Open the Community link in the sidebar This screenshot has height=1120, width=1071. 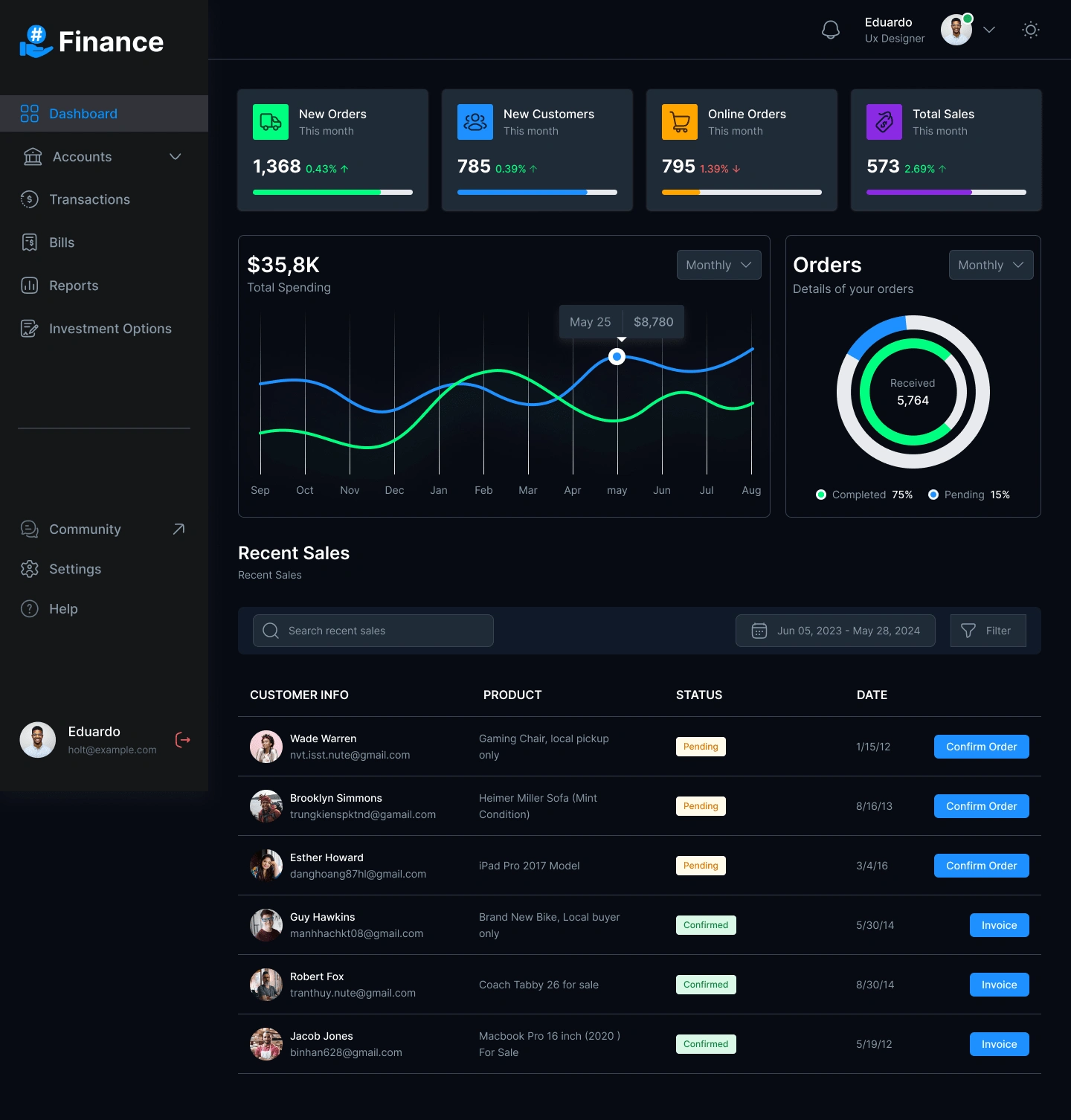(x=85, y=530)
